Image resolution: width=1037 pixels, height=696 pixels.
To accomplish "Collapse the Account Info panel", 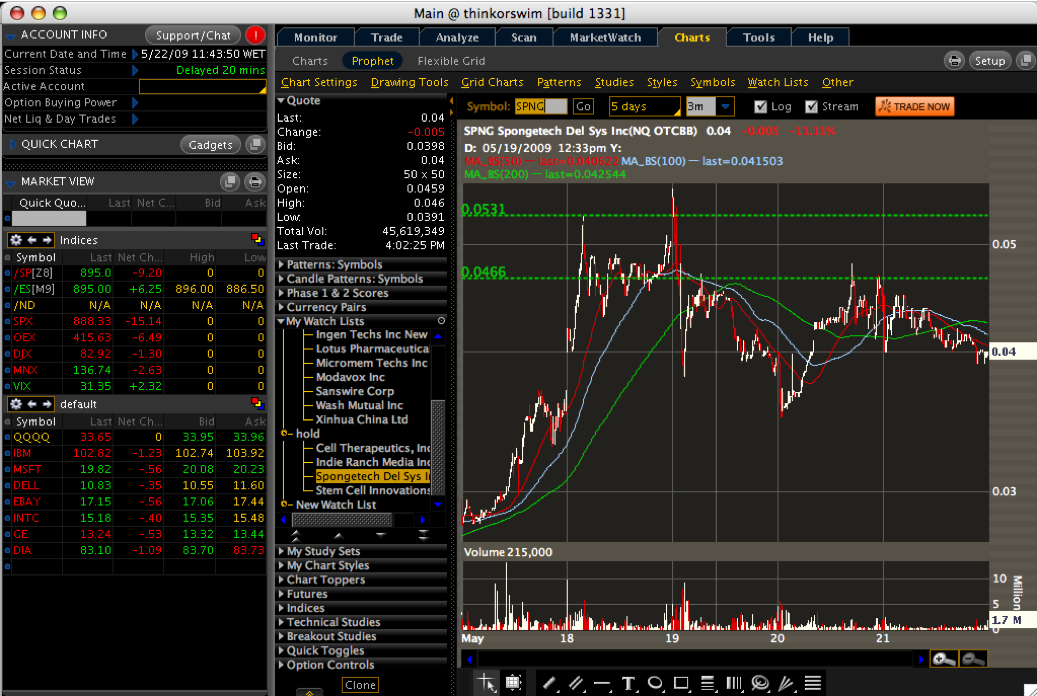I will (x=10, y=36).
